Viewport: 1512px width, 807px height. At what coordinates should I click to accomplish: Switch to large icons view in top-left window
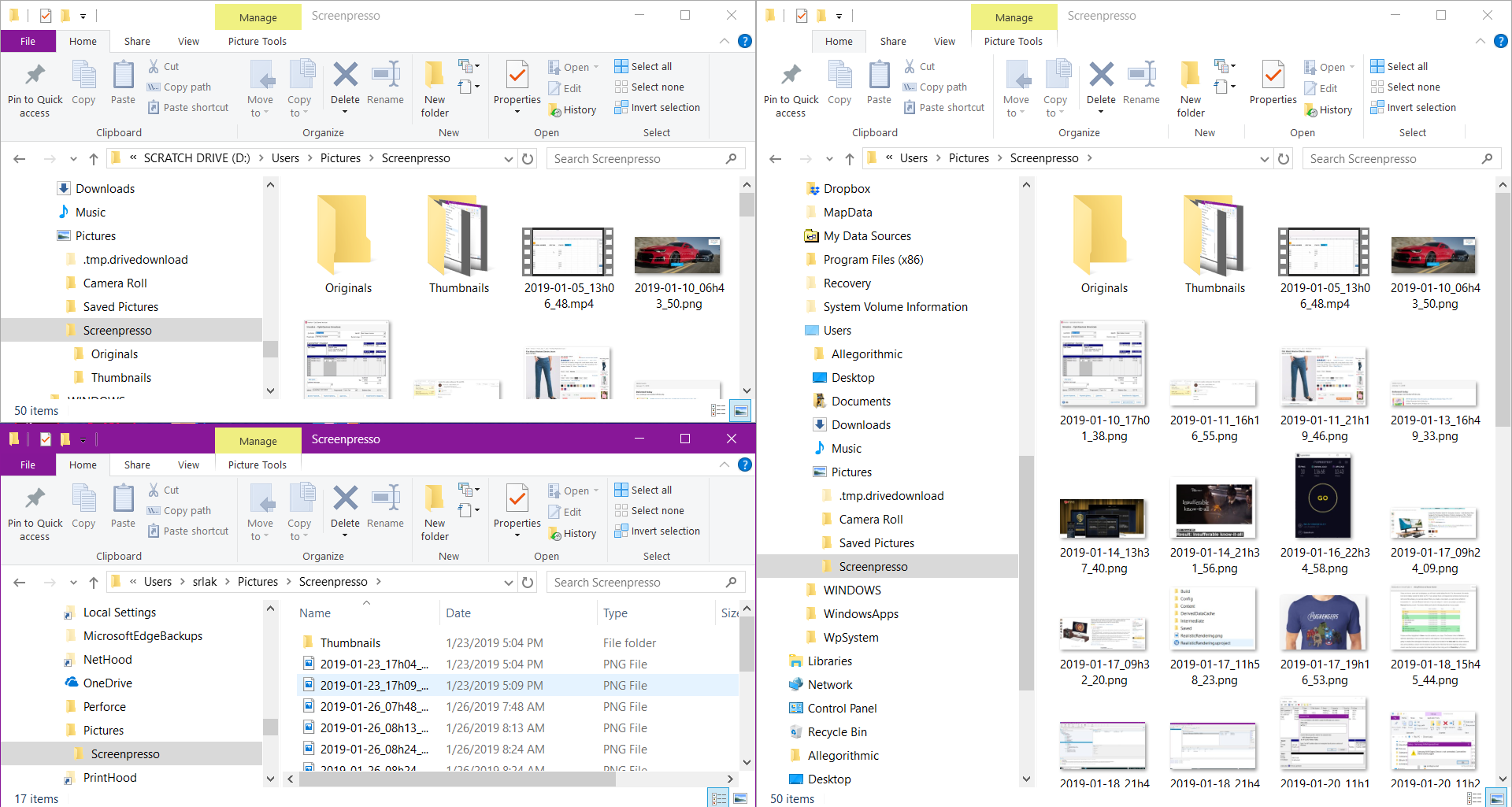coord(740,410)
